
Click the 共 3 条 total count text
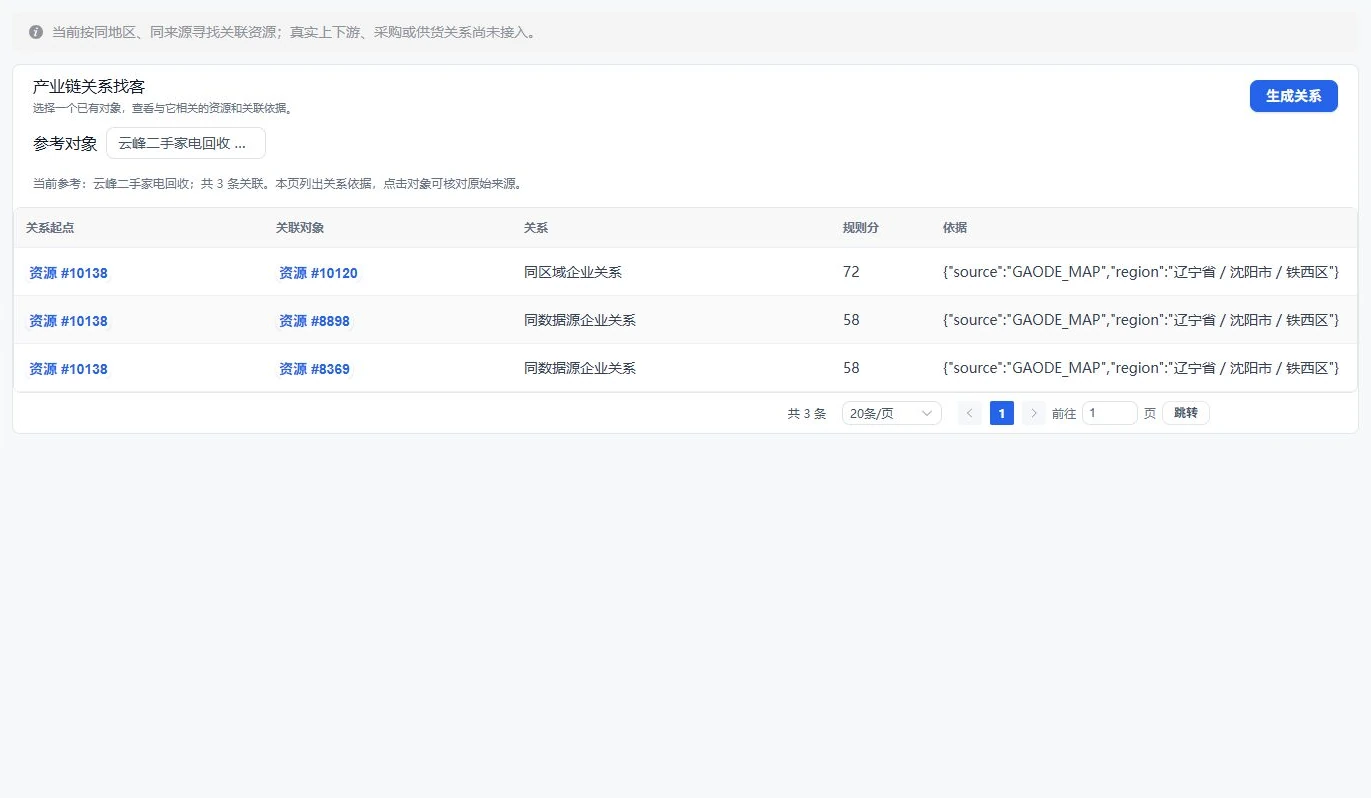807,414
